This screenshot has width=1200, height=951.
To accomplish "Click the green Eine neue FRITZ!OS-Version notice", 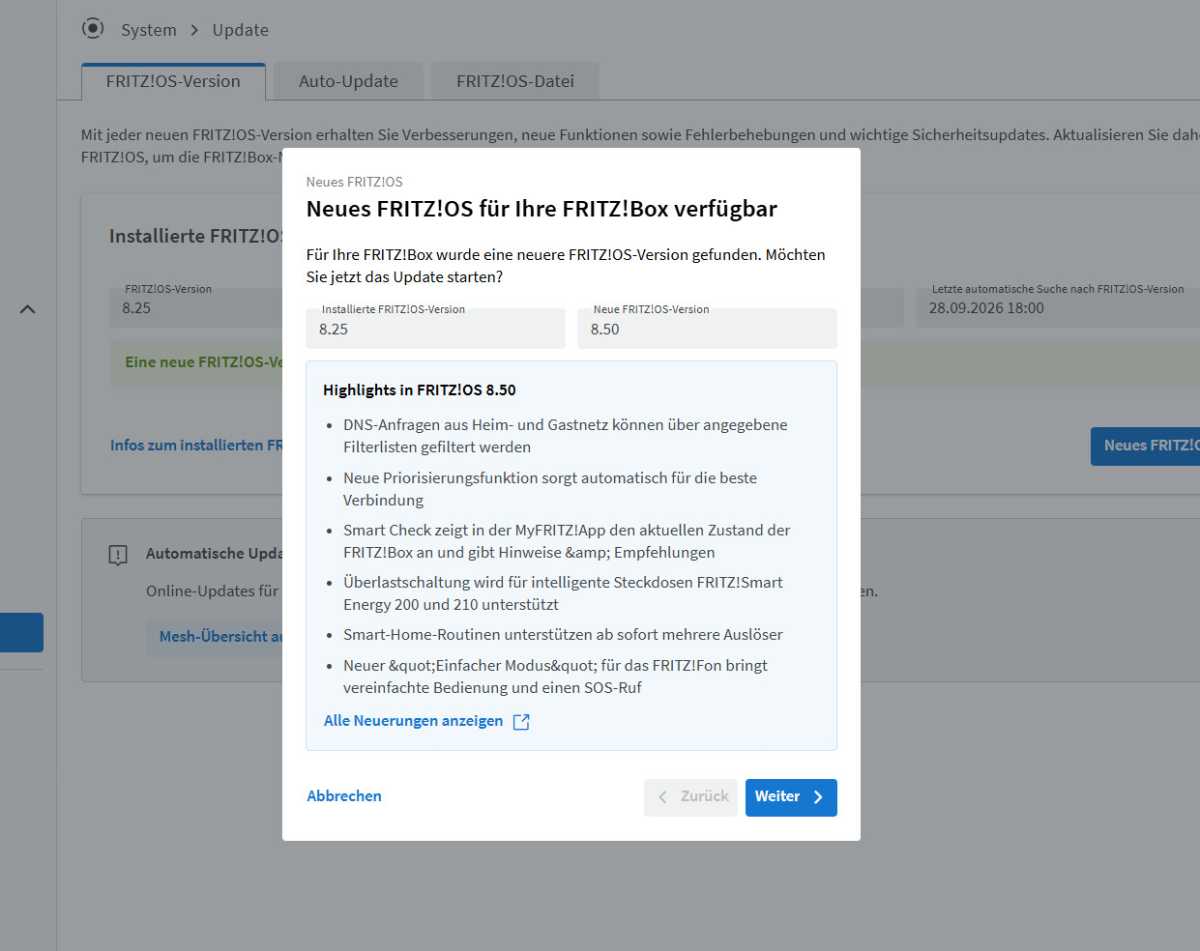I will tap(203, 362).
